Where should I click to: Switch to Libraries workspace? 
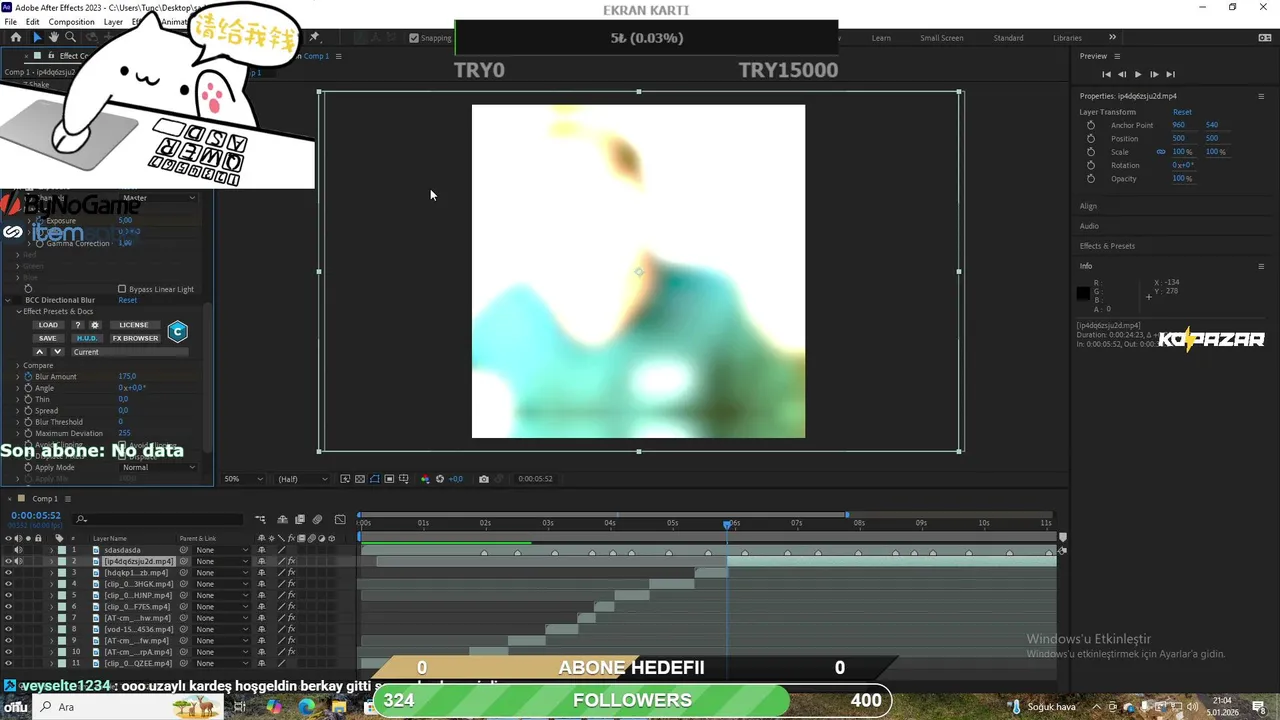coord(1067,38)
